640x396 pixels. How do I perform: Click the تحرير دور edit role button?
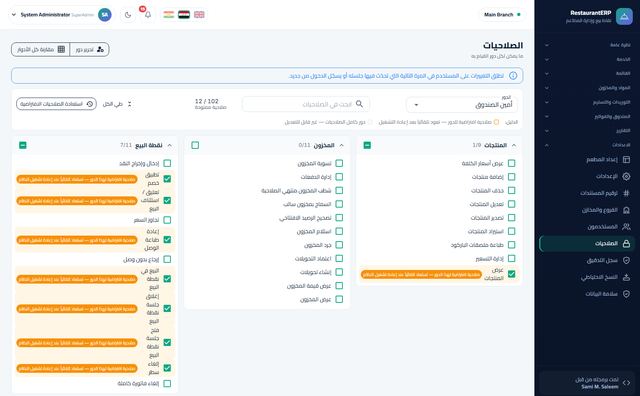click(x=89, y=49)
